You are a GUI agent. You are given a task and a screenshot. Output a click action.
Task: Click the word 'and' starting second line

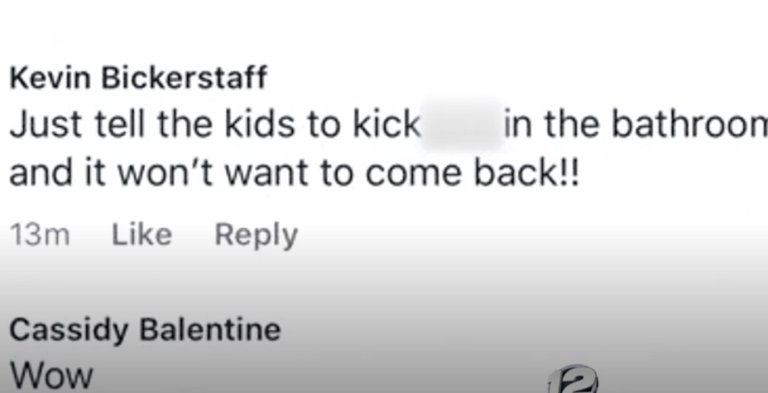click(x=41, y=174)
